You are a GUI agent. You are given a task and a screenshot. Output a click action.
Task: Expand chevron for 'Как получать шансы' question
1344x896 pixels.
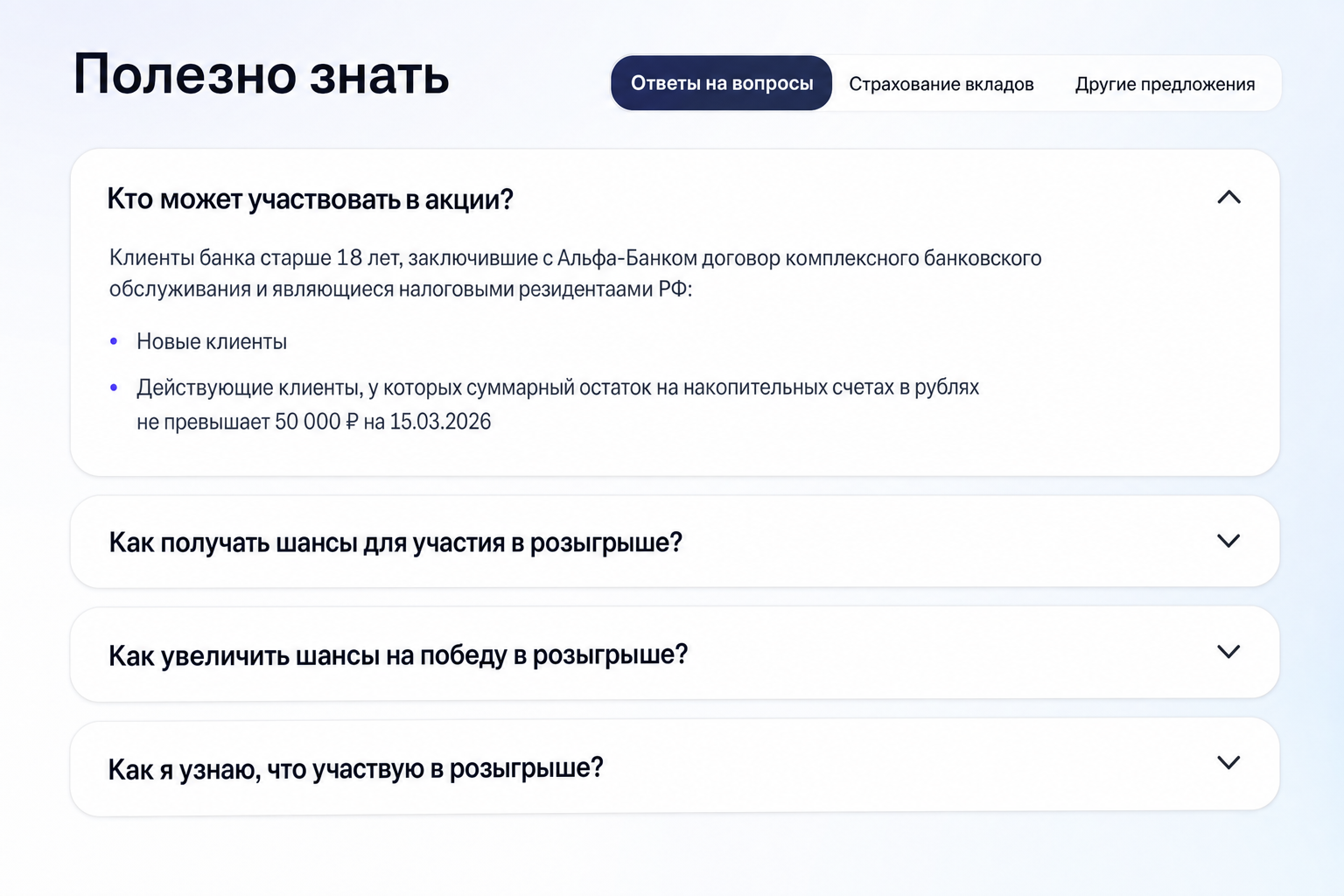click(1228, 541)
